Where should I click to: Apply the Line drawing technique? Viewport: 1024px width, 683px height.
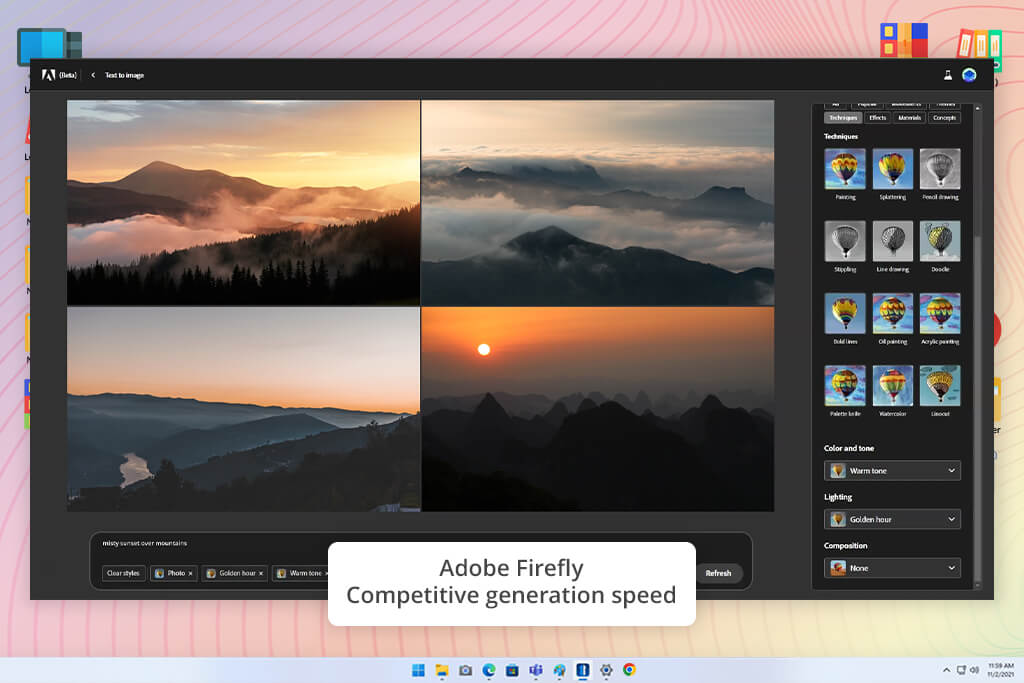click(893, 241)
